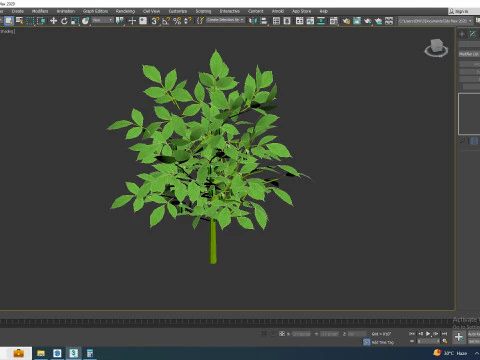The width and height of the screenshot is (480, 360).
Task: Show the Ribbon toggle icon
Action: pos(299,21)
